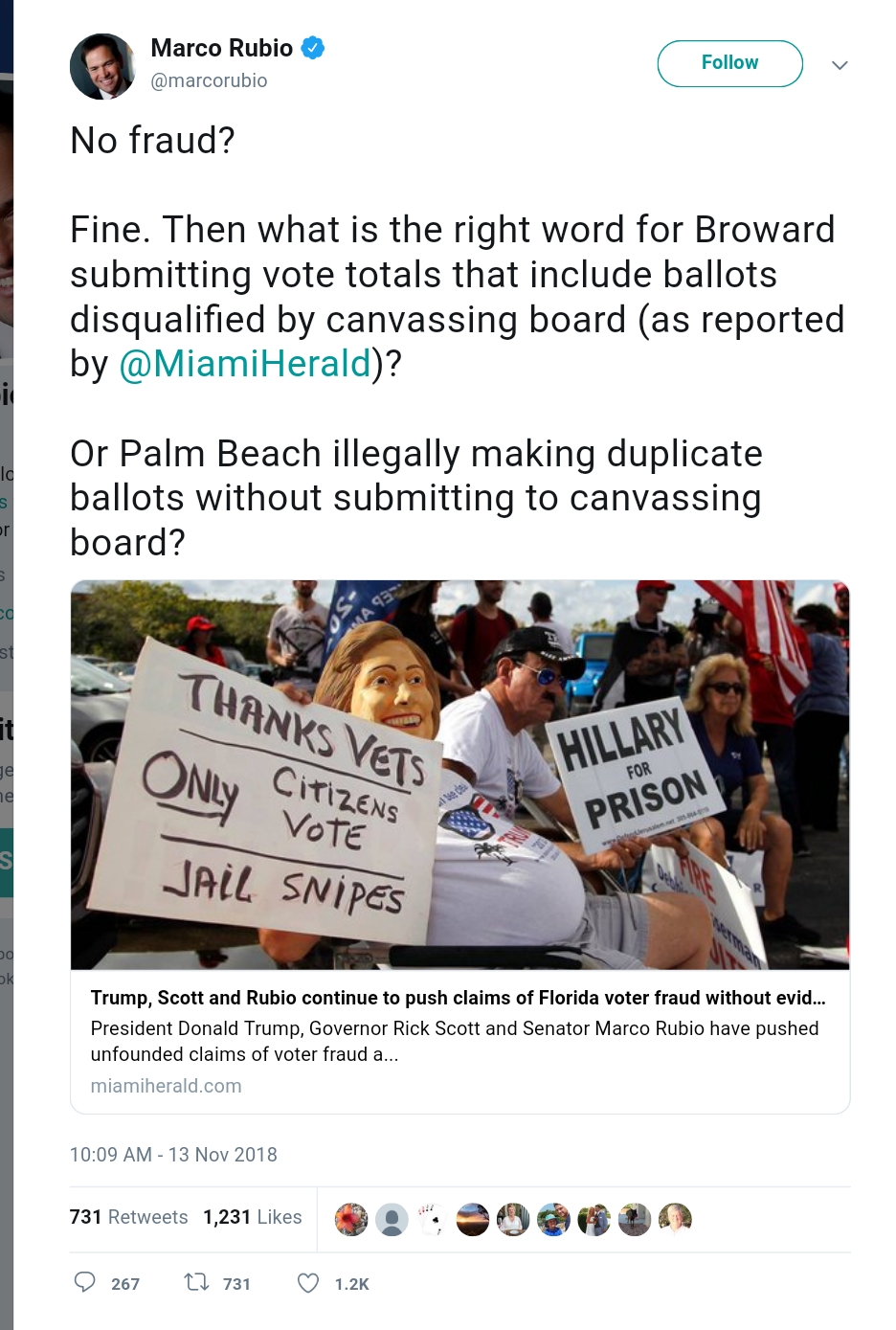Viewport: 896px width, 1330px height.
Task: Open the @MiamiHerald mention link
Action: 245,364
